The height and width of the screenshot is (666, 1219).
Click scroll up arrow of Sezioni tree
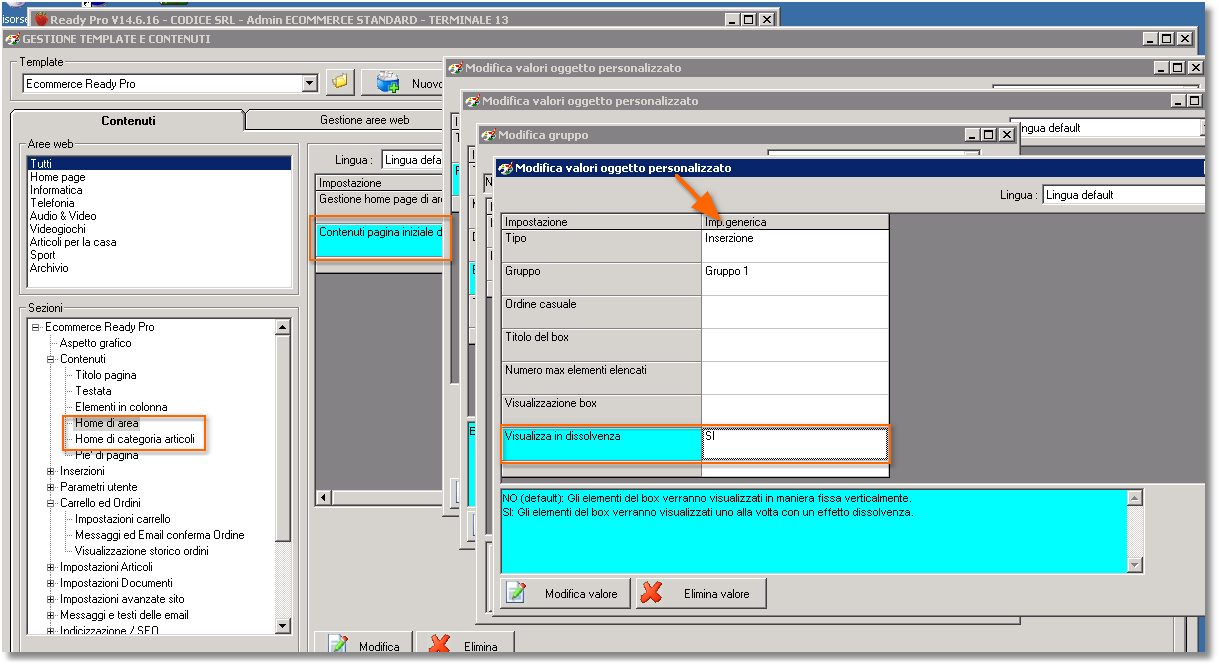pyautogui.click(x=282, y=327)
